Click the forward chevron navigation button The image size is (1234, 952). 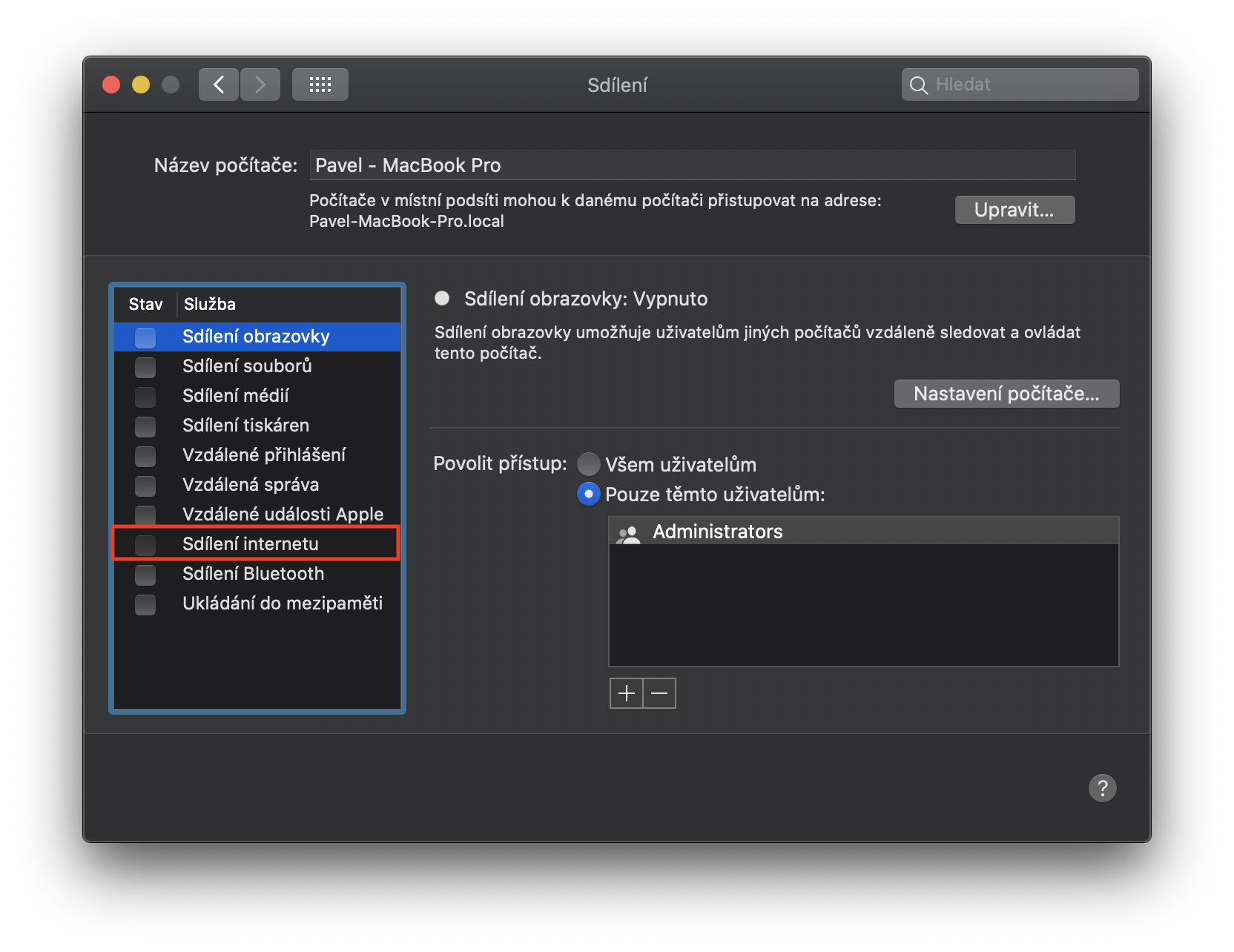click(260, 85)
